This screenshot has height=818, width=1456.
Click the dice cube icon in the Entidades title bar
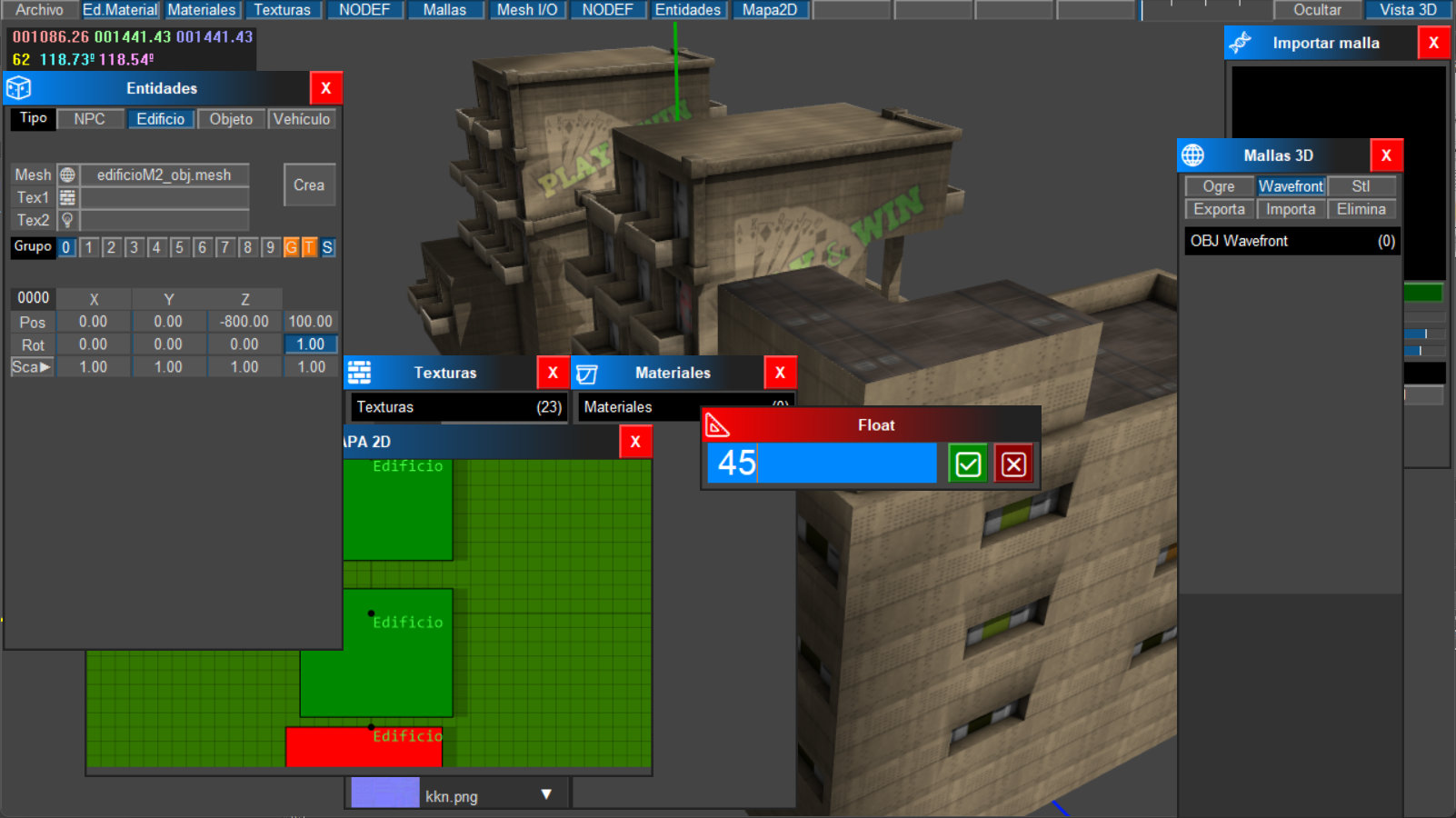click(19, 88)
